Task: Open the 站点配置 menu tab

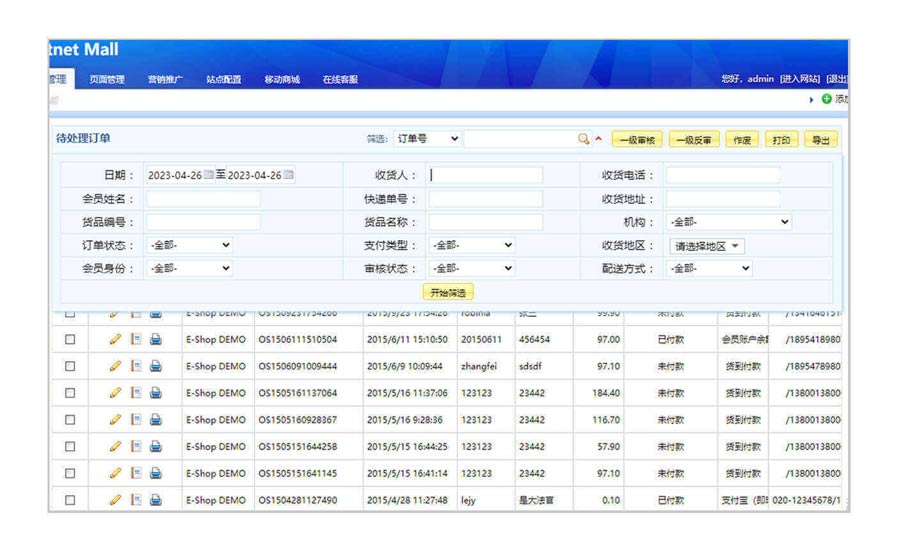Action: click(223, 80)
